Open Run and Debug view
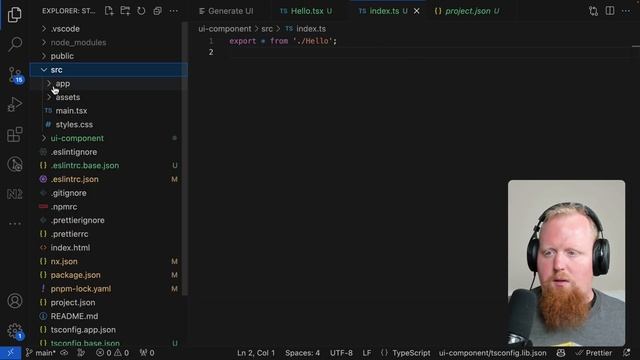The image size is (640, 360). pyautogui.click(x=15, y=104)
